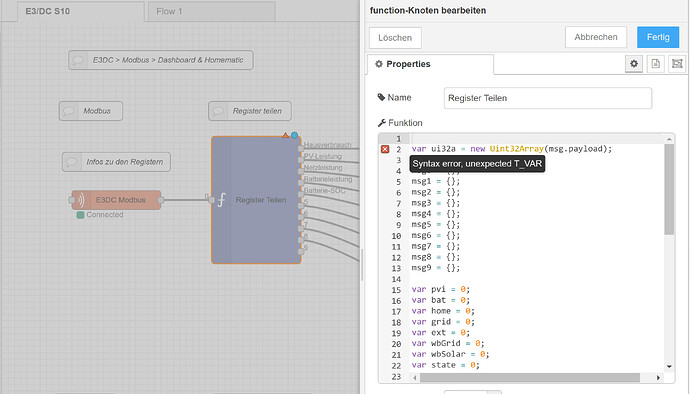Click the E3DC Modbus node output port
The height and width of the screenshot is (394, 690).
[x=161, y=200]
